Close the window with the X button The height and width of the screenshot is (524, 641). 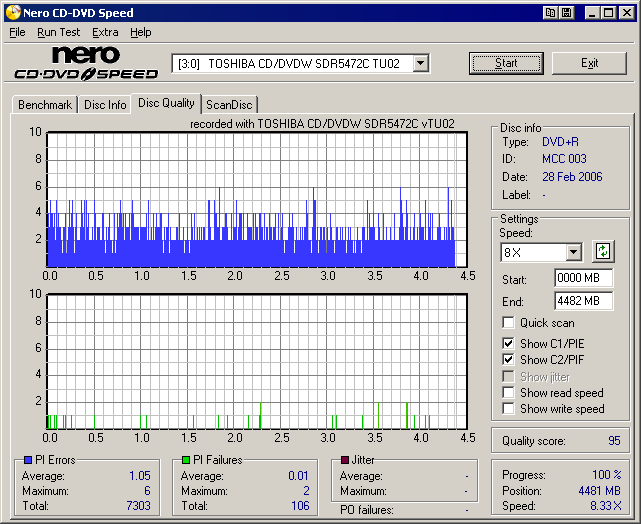625,13
